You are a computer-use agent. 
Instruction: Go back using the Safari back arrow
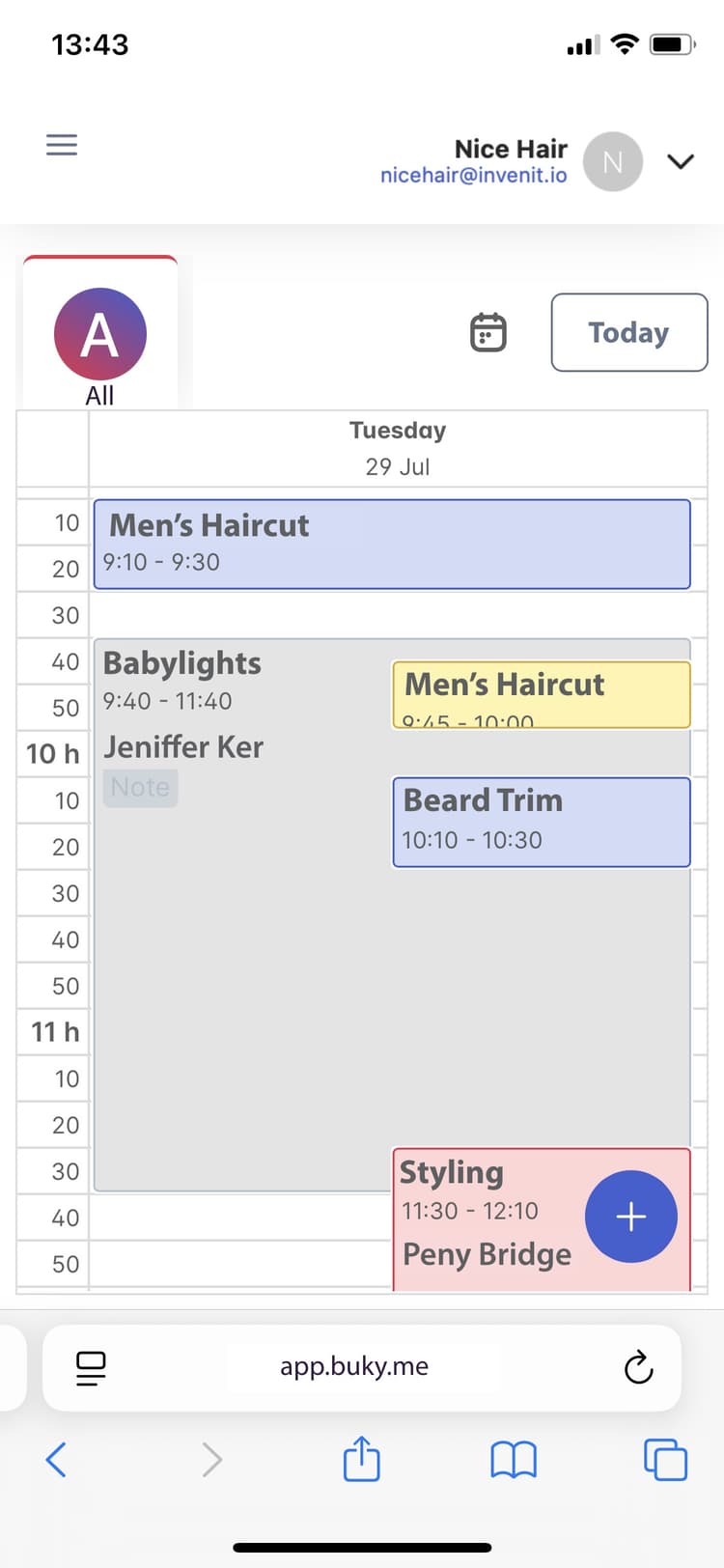click(x=55, y=1460)
